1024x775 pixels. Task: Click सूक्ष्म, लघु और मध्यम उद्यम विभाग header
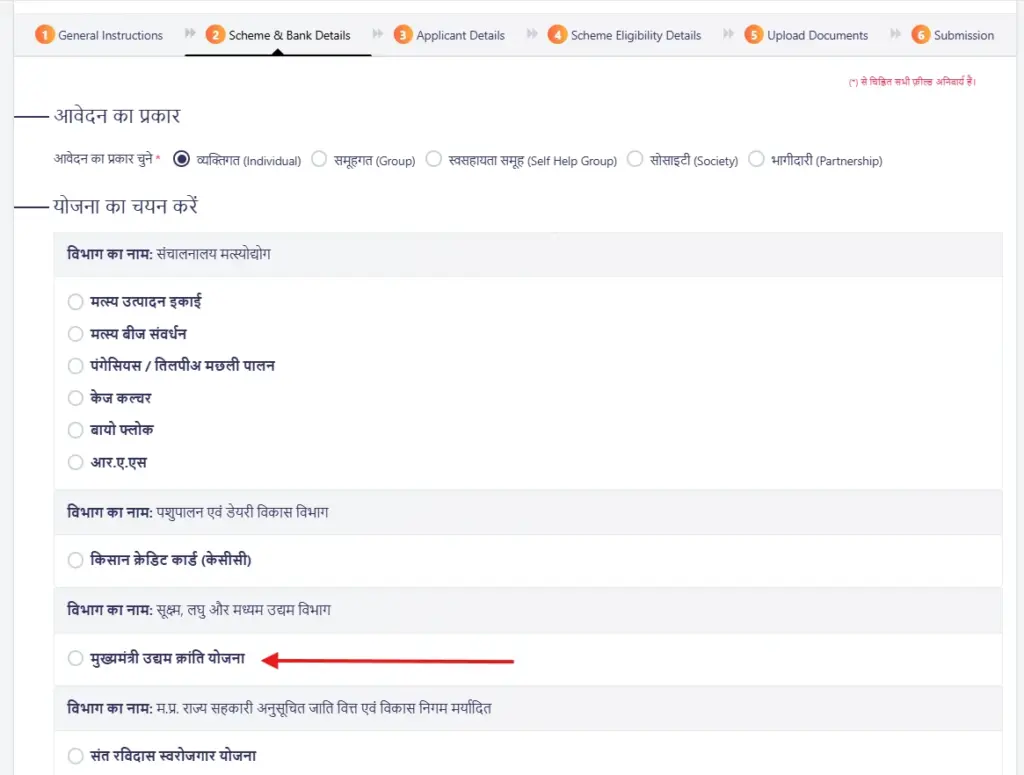[528, 610]
